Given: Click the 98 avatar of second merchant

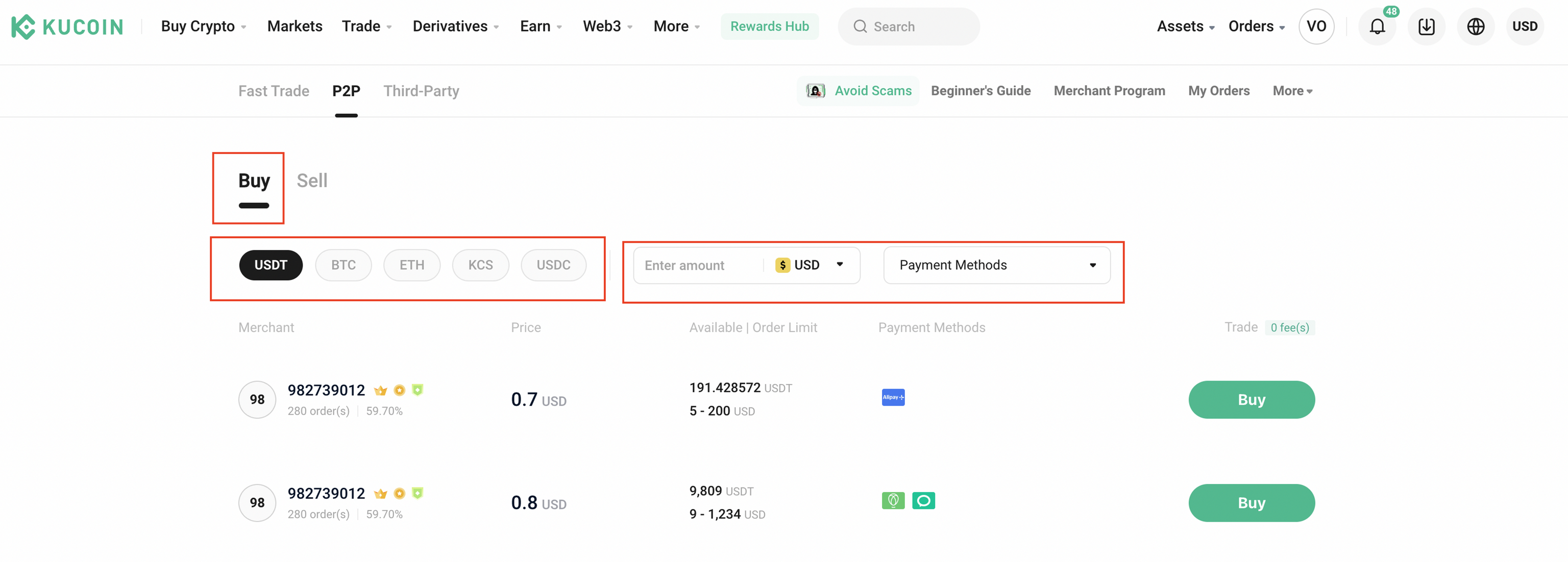Looking at the screenshot, I should point(257,503).
